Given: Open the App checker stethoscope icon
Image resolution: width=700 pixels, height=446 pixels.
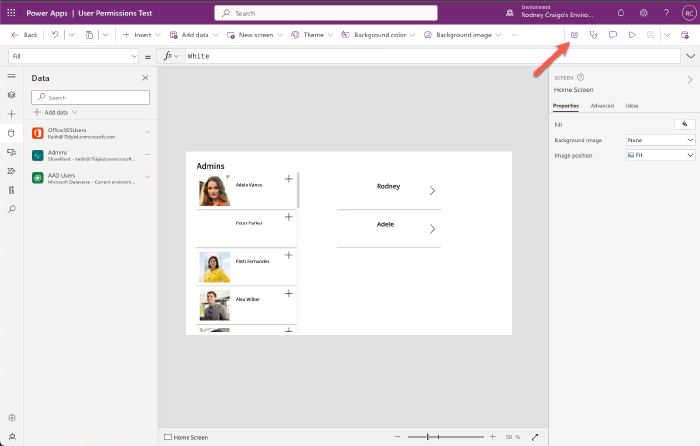Looking at the screenshot, I should pos(593,34).
